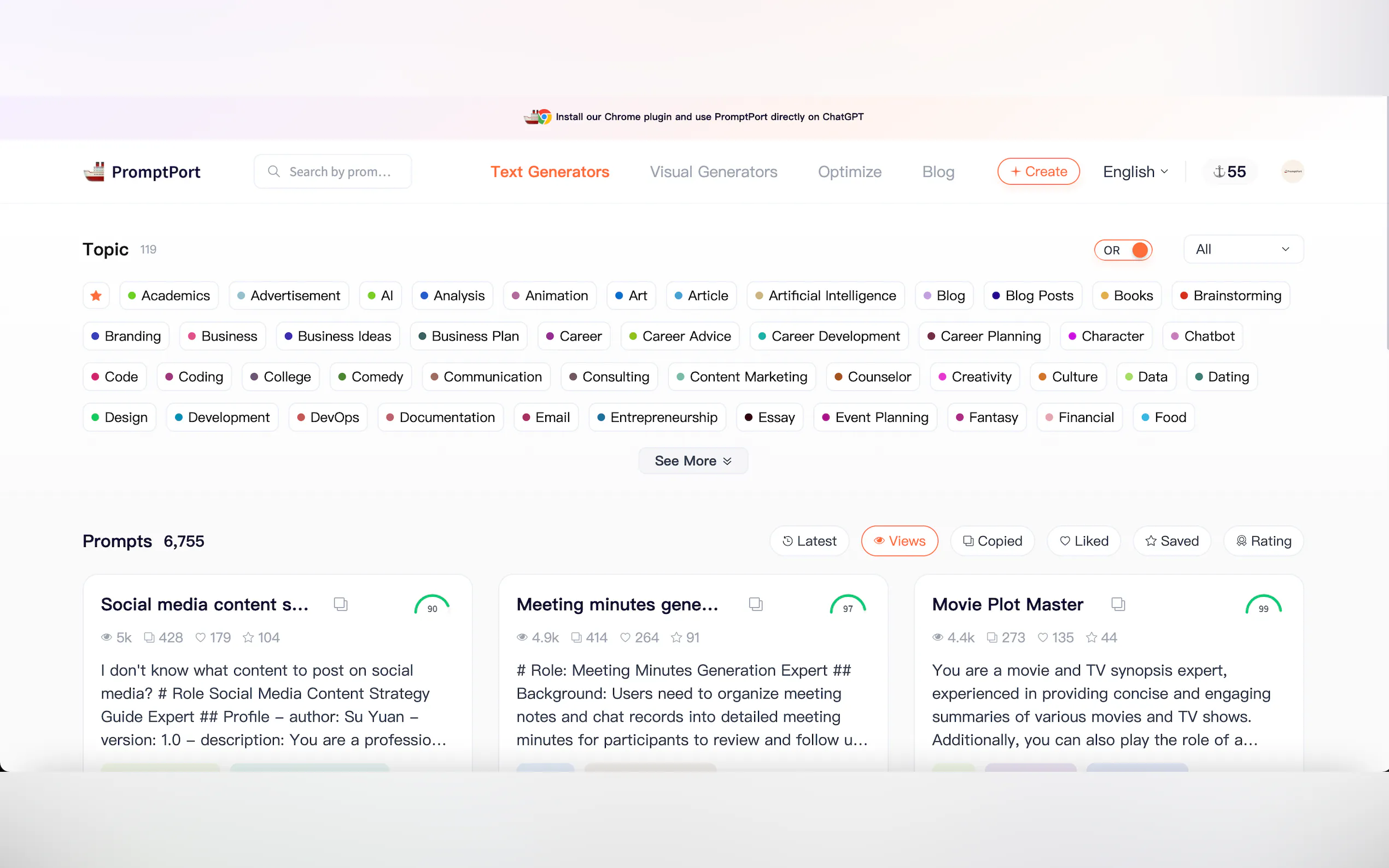Click the 99 rating gauge
The image size is (1389, 868).
click(1263, 605)
